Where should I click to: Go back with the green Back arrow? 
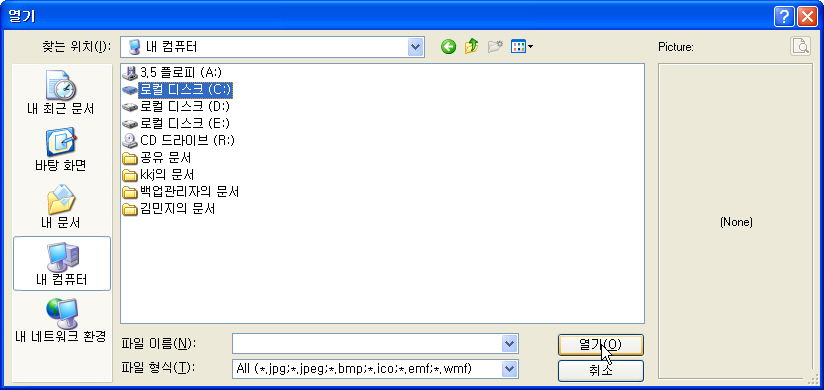[x=448, y=47]
